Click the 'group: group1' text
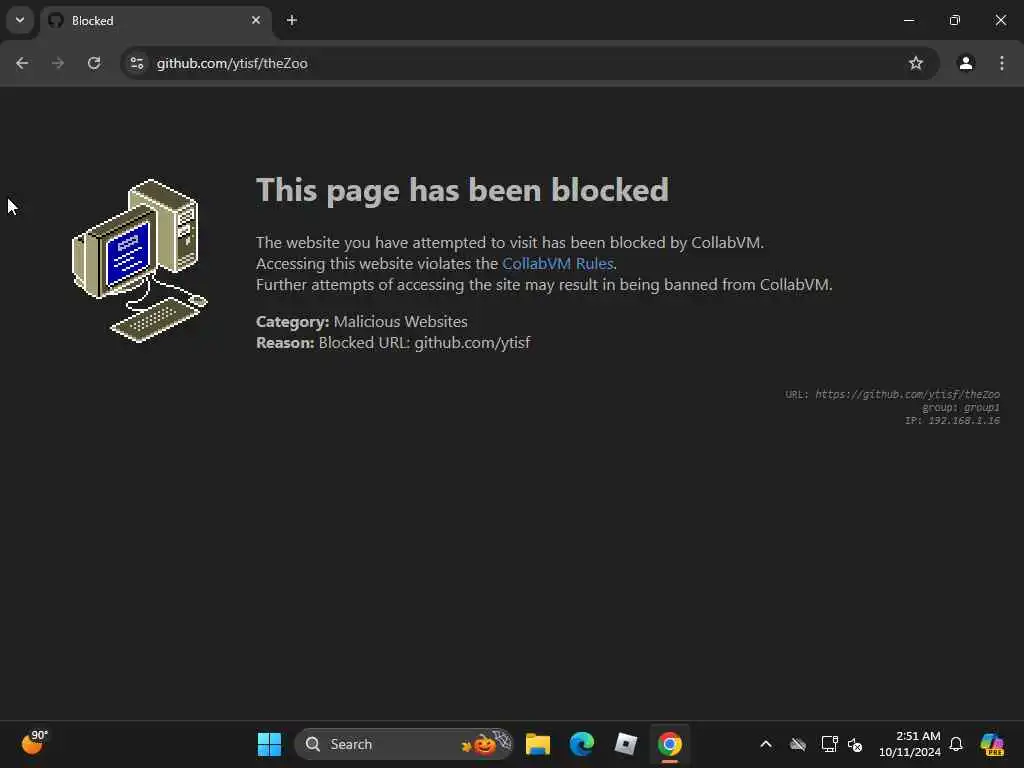This screenshot has width=1024, height=768. point(961,408)
